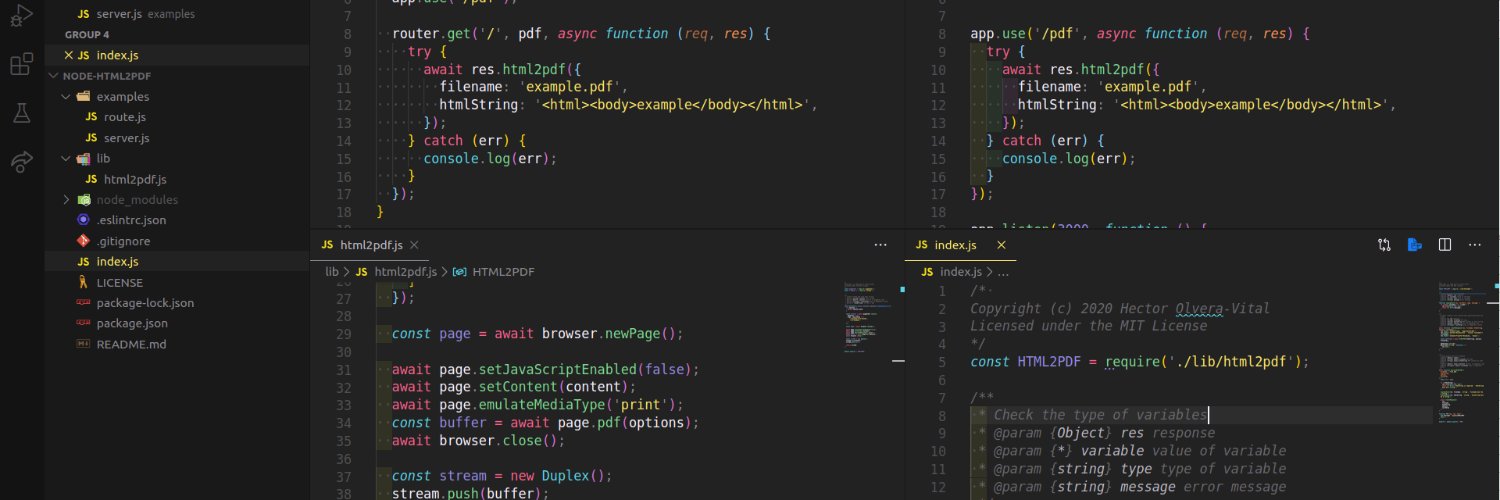This screenshot has height=500, width=1500.
Task: Expand the node_modules folder chevron
Action: coord(67,200)
